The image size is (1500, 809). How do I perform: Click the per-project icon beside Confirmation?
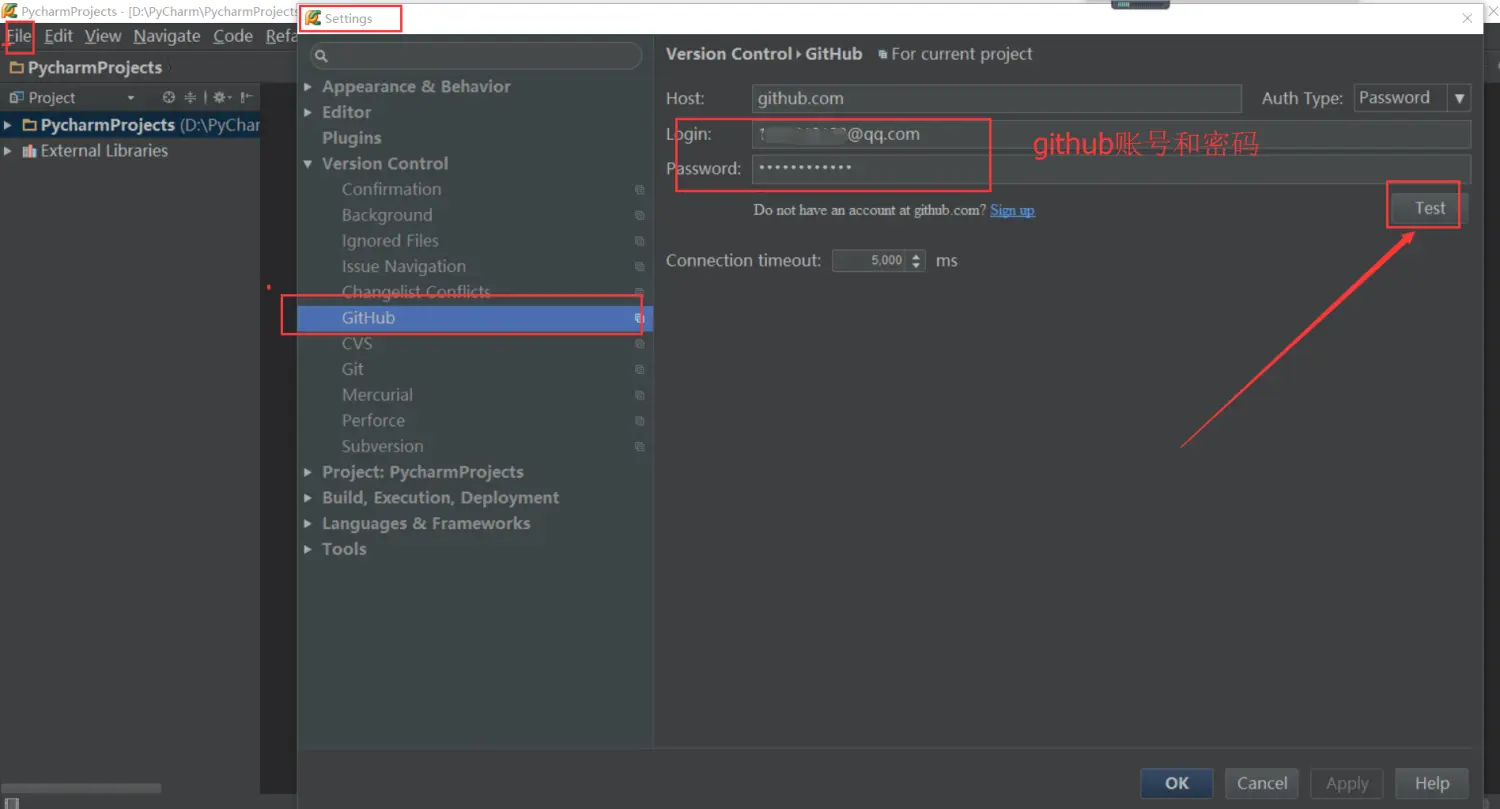coord(640,190)
